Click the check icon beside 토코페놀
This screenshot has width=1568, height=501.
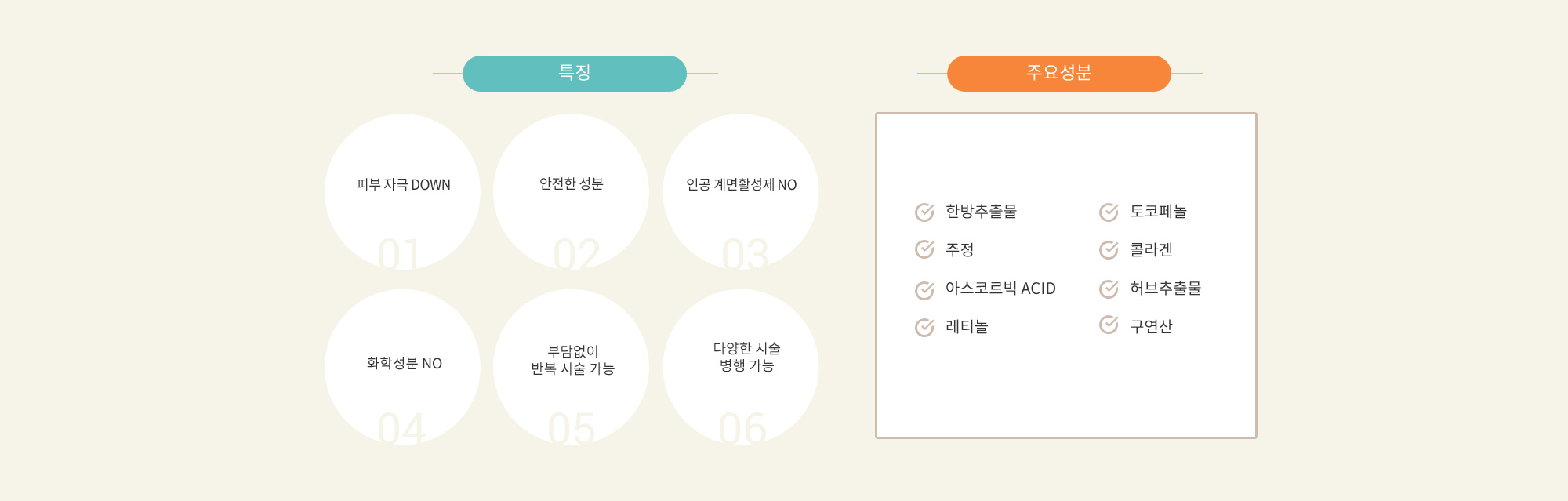tap(1109, 212)
